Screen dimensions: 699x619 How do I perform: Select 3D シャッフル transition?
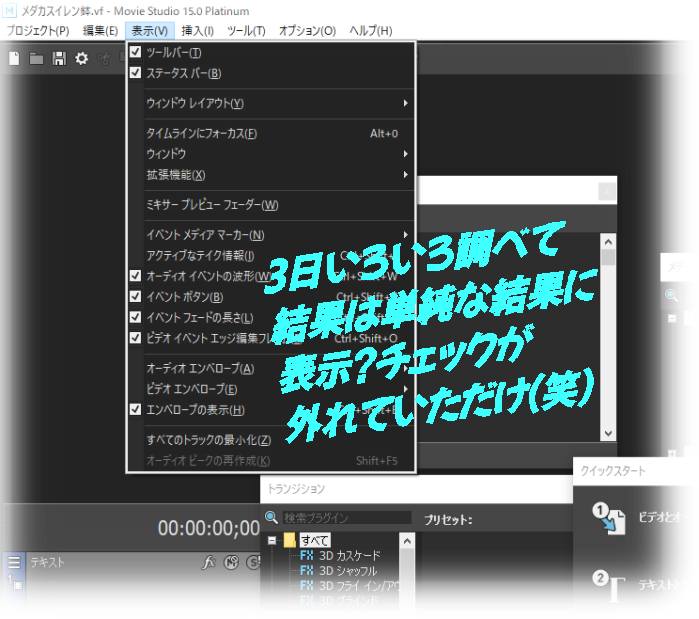tap(348, 570)
